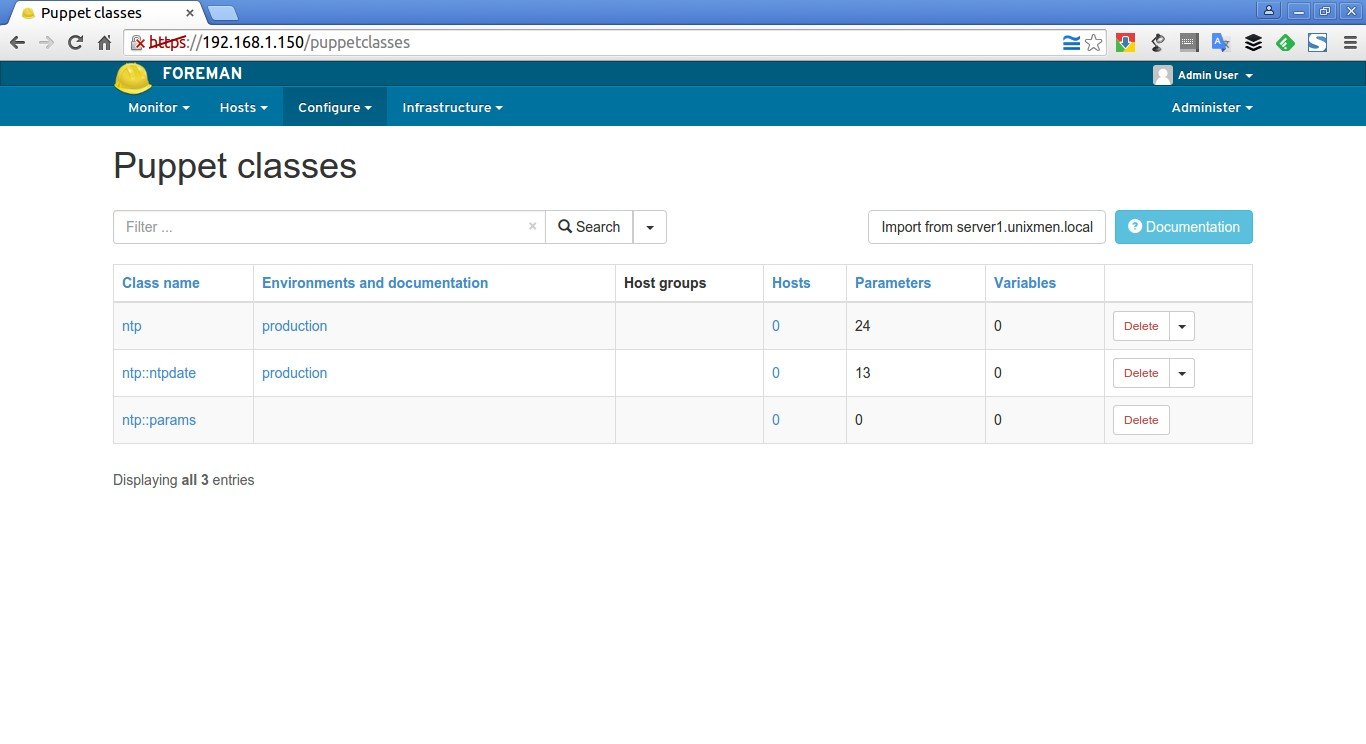Reload the page with the refresh icon

coord(75,43)
